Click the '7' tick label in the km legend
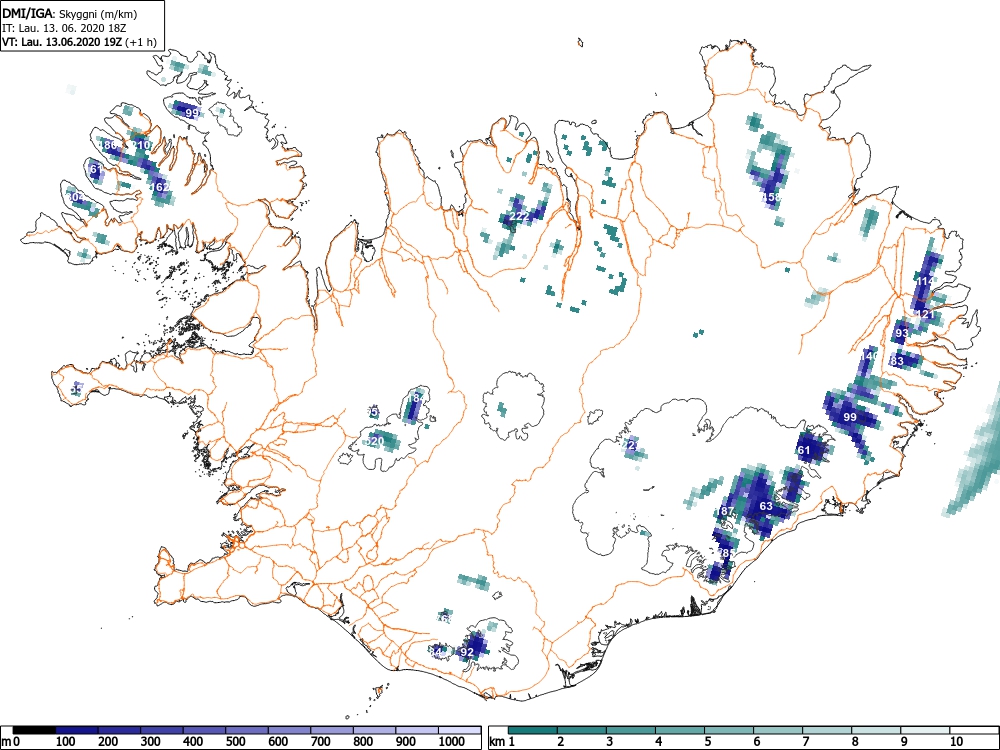This screenshot has width=1000, height=750. (806, 742)
